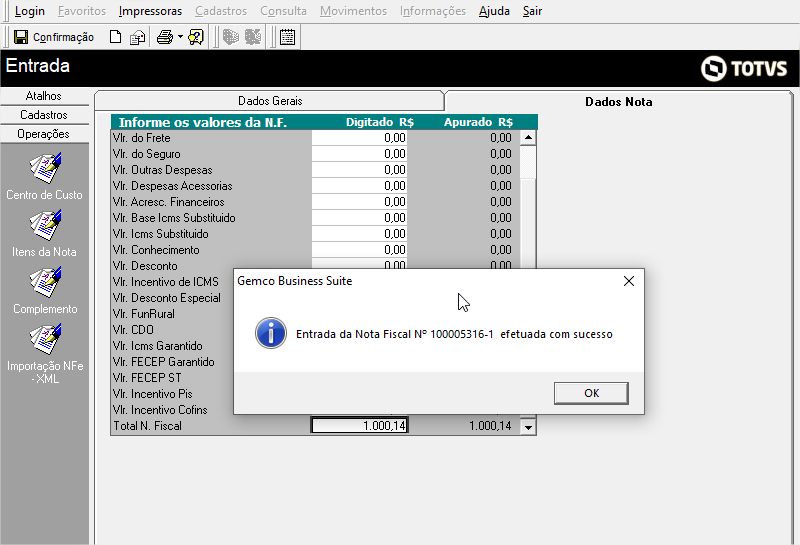This screenshot has height=545, width=800.
Task: Click the Vlr. Acresc. Financeiros Digitado field
Action: coord(360,202)
